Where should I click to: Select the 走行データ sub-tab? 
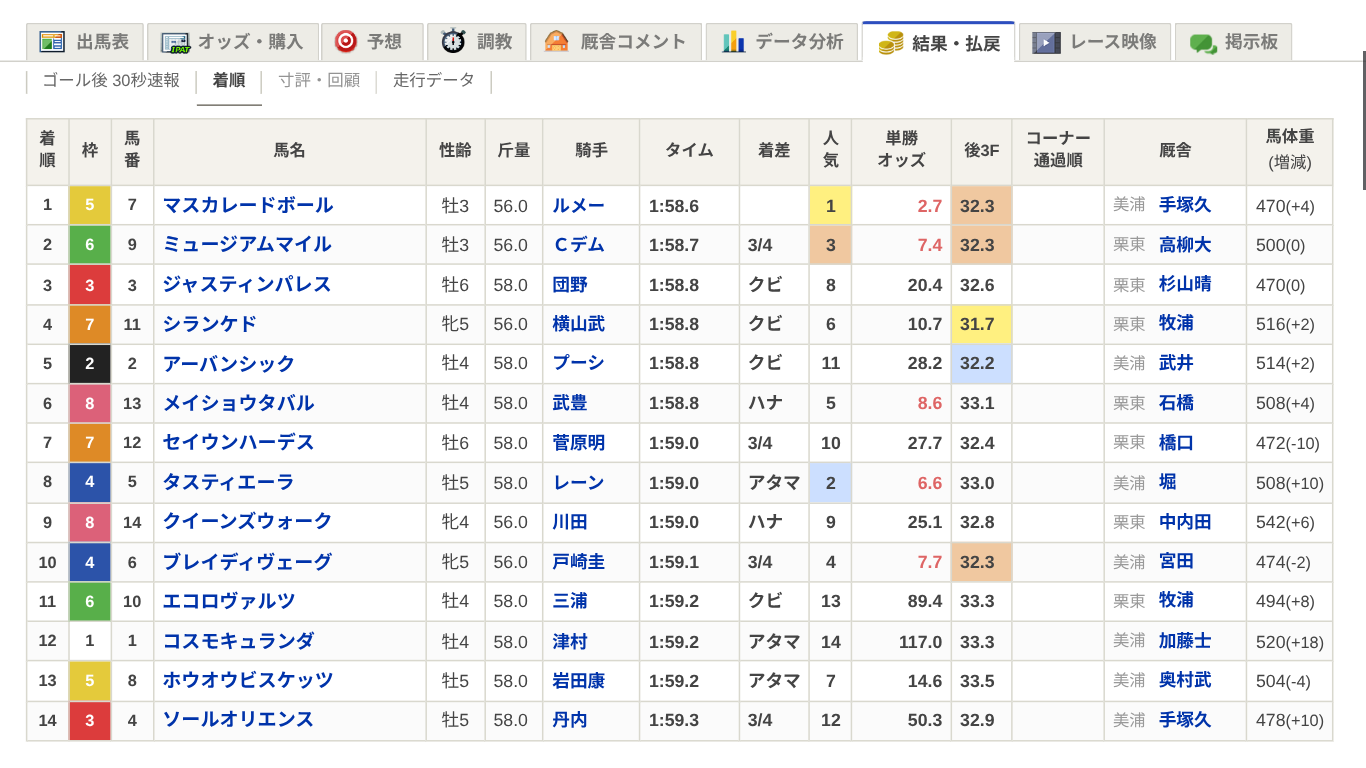tap(434, 80)
